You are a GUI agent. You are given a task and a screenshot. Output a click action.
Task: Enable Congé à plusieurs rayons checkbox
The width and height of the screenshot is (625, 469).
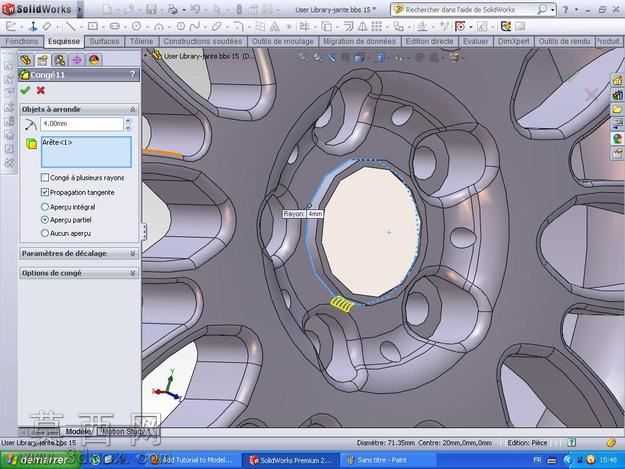pos(45,178)
